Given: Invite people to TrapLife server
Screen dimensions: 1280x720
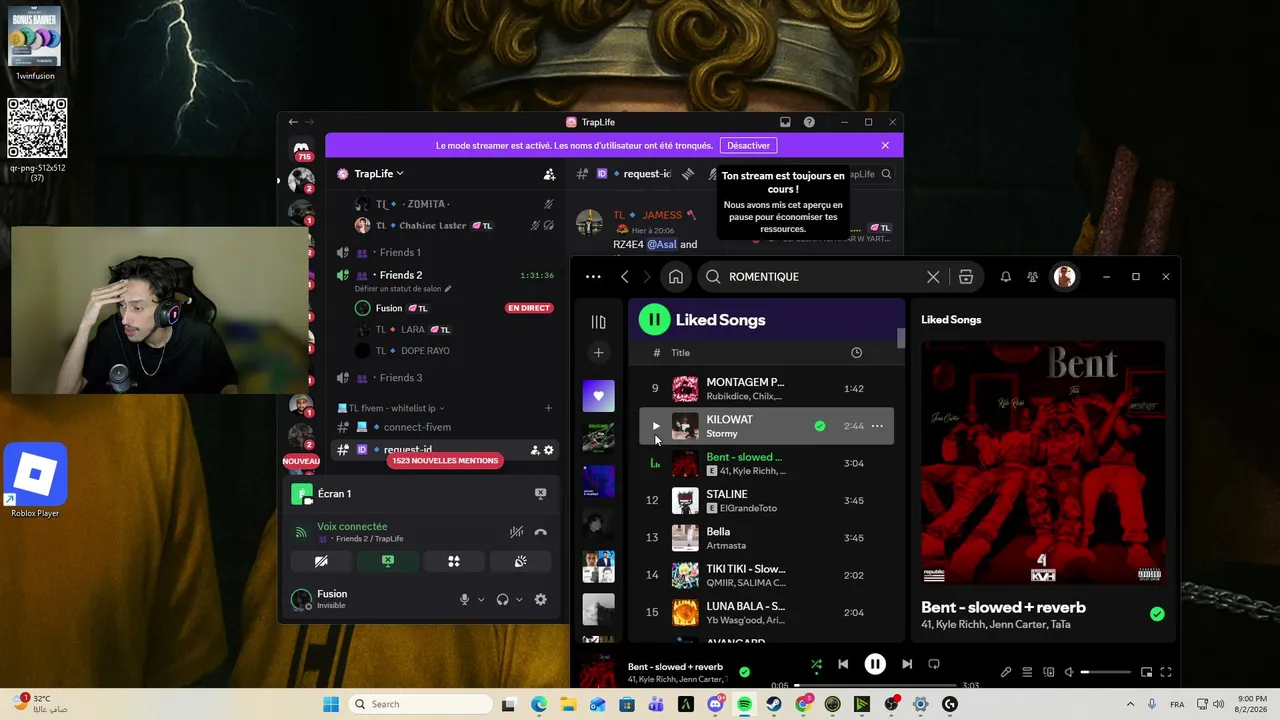Looking at the screenshot, I should pos(549,174).
